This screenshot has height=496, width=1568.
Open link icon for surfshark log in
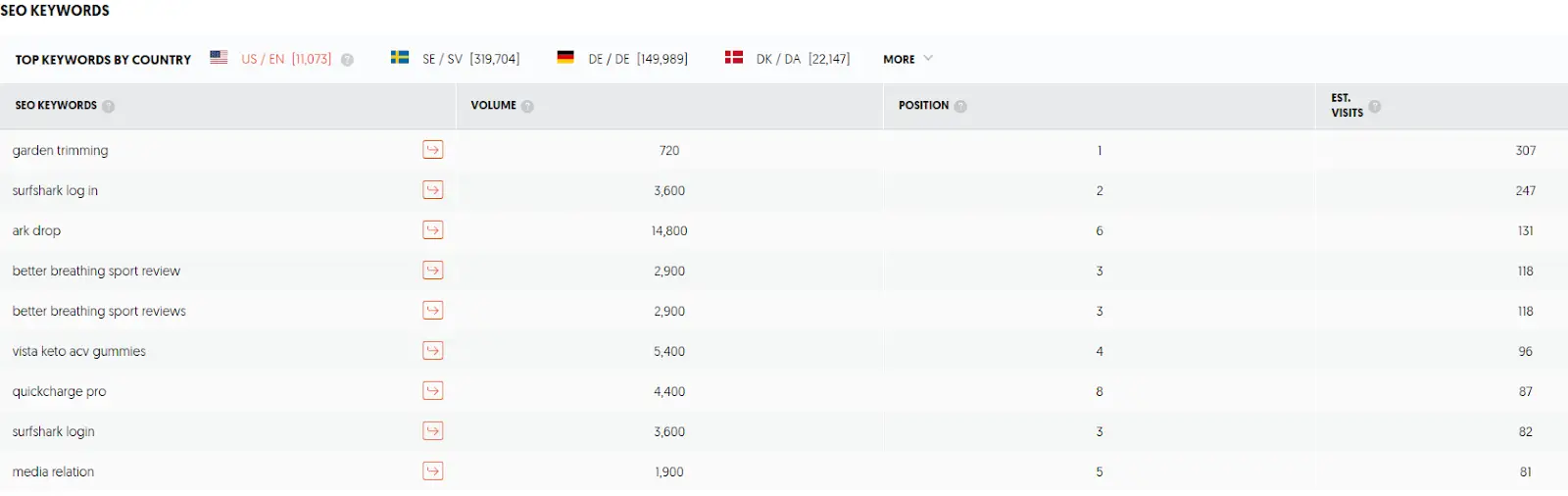(x=432, y=190)
